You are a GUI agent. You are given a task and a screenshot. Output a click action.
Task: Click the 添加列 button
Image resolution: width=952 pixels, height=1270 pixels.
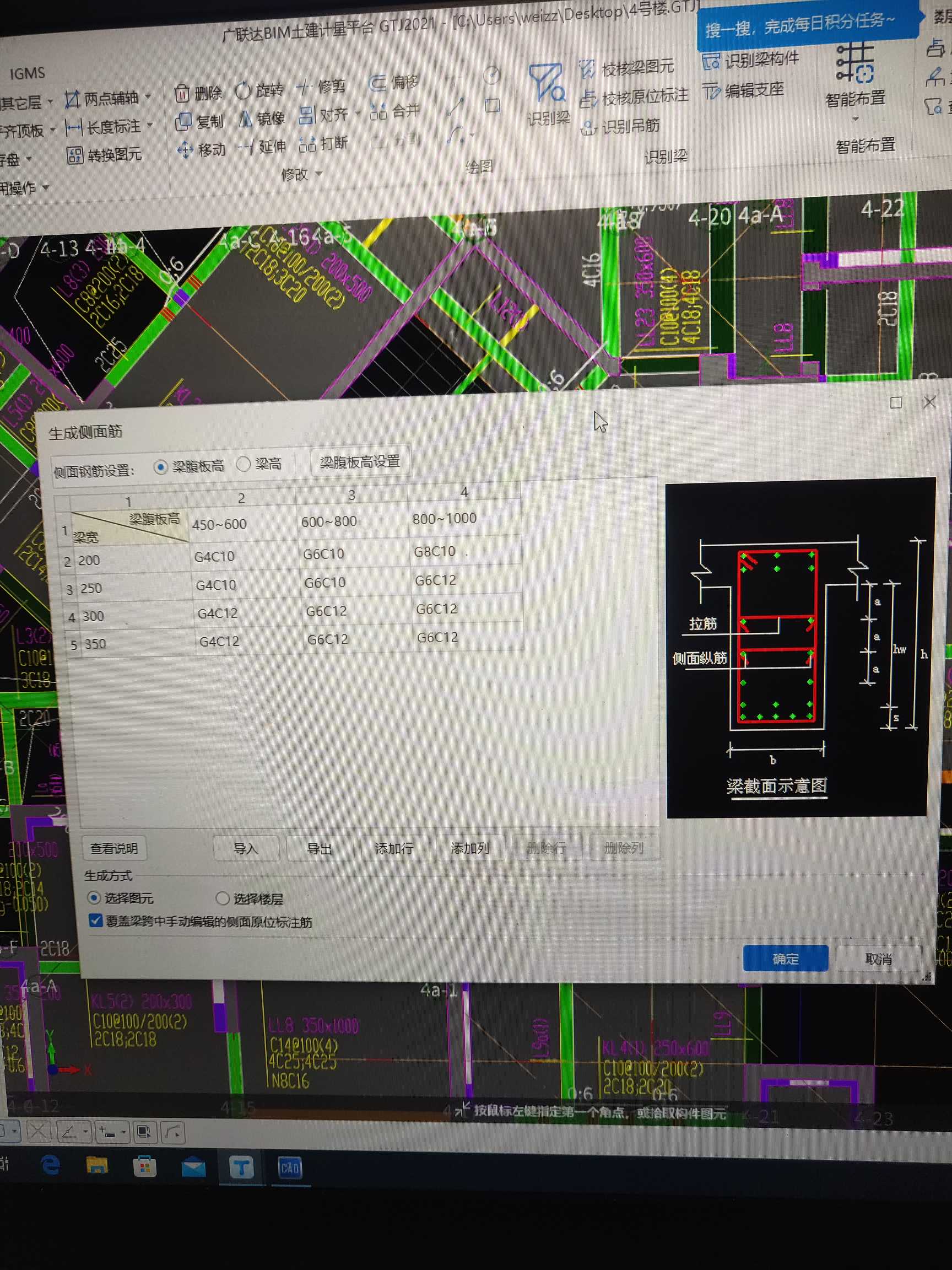pyautogui.click(x=470, y=847)
